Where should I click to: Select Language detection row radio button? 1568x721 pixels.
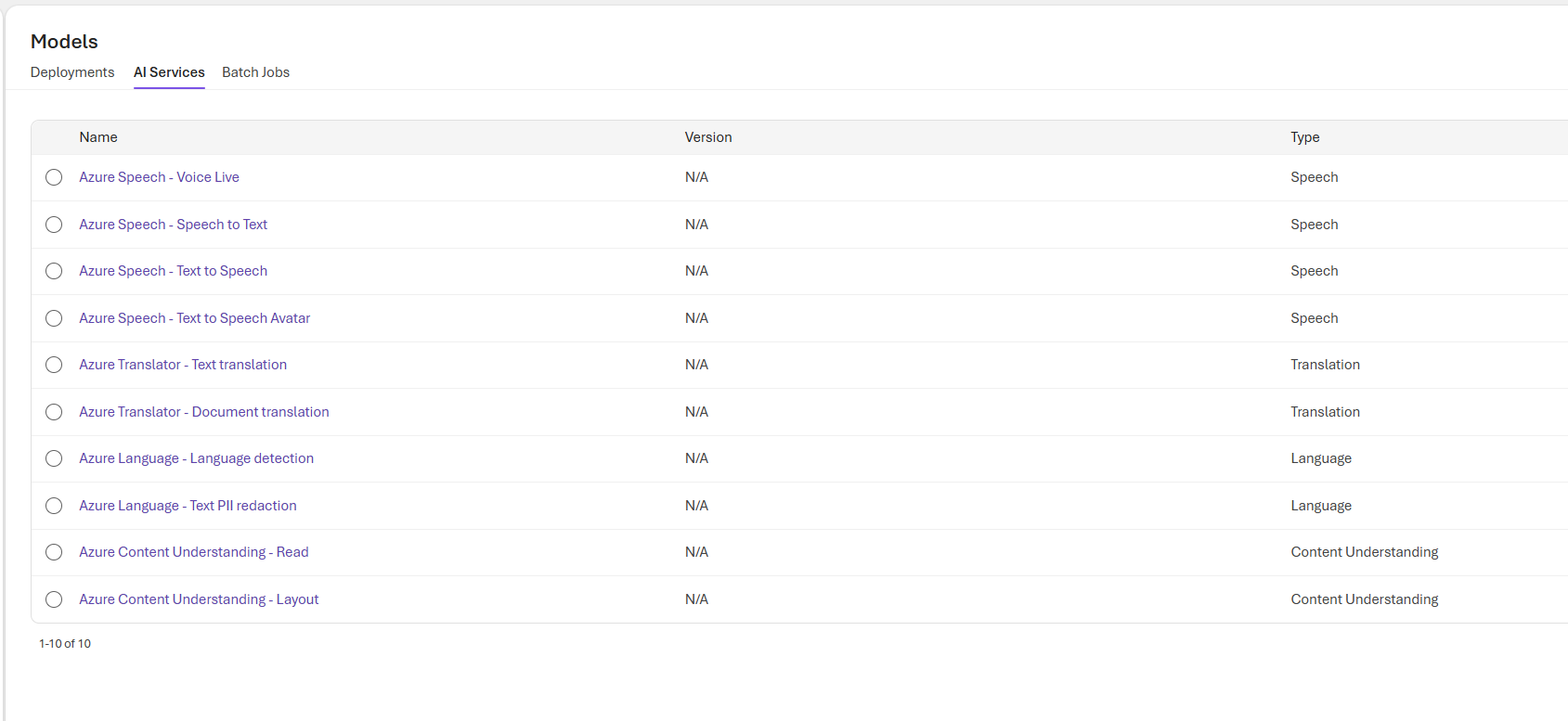click(x=54, y=458)
